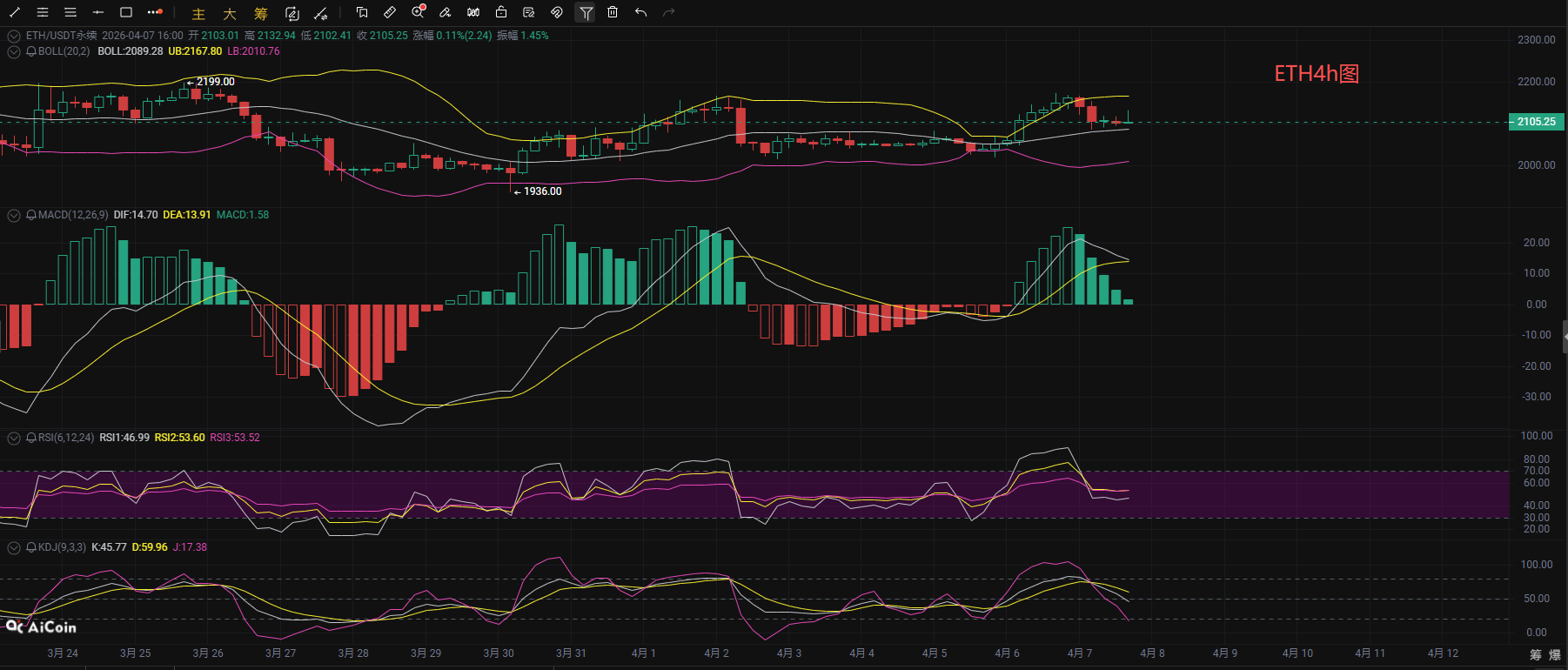This screenshot has height=670, width=1568.
Task: Collapse the RSI(6,12,24) indicator panel
Action: (x=14, y=438)
